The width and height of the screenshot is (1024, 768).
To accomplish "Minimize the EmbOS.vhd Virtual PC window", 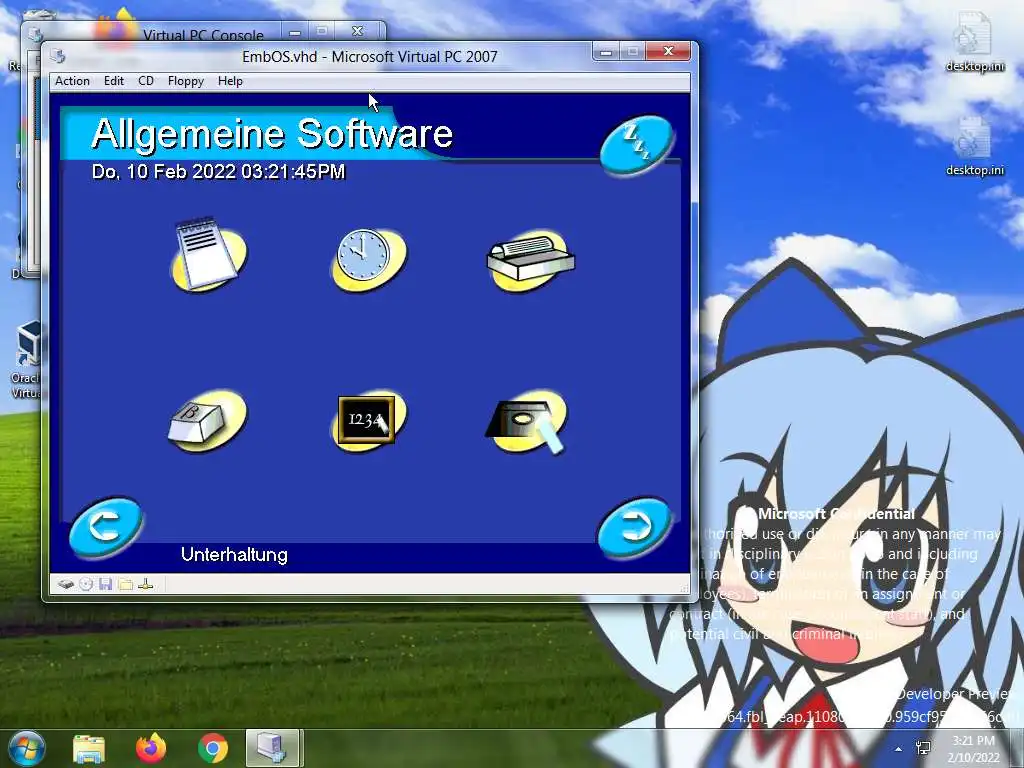I will tap(605, 51).
